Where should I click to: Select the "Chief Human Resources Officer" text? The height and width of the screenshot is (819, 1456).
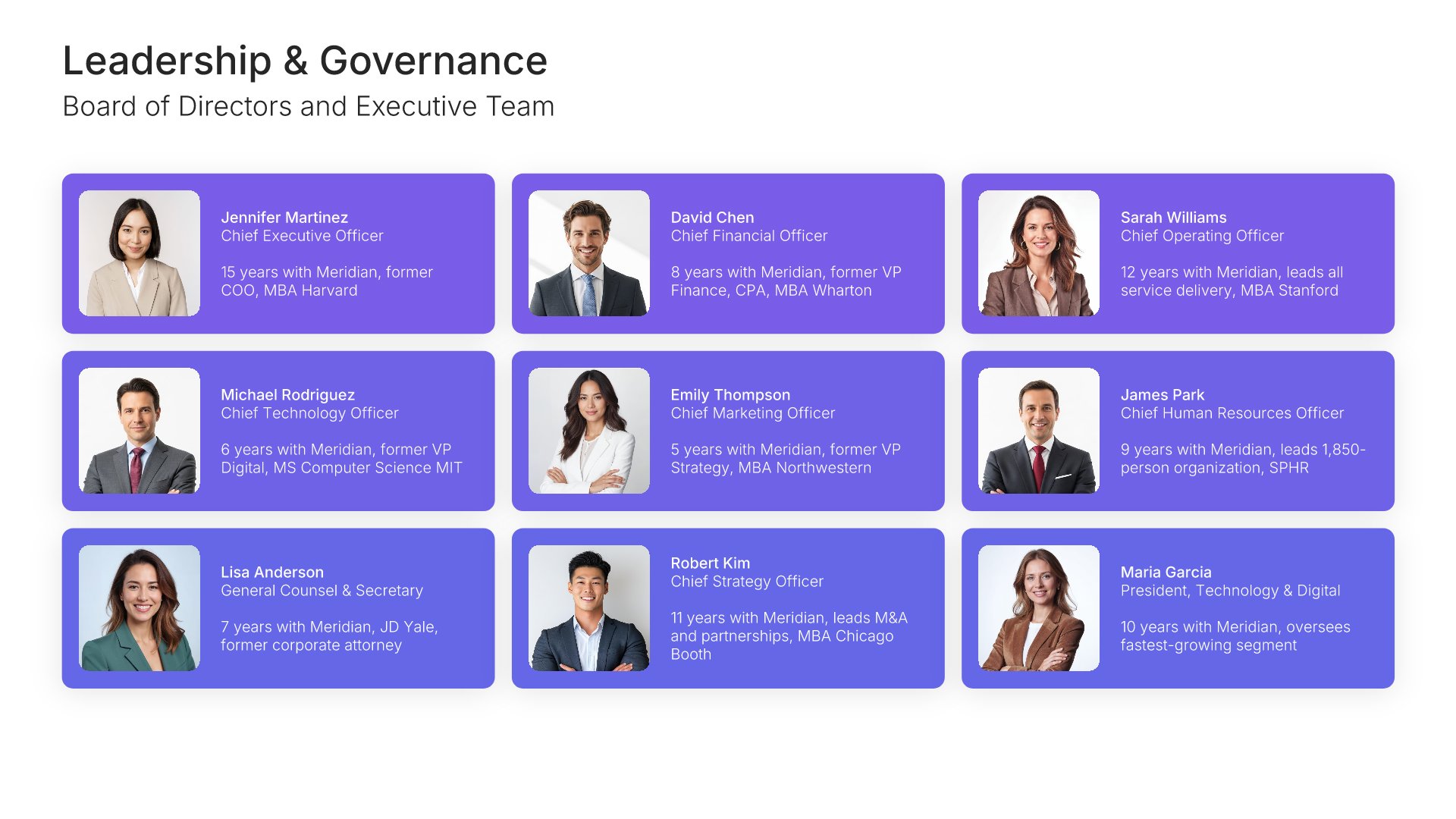[1232, 413]
